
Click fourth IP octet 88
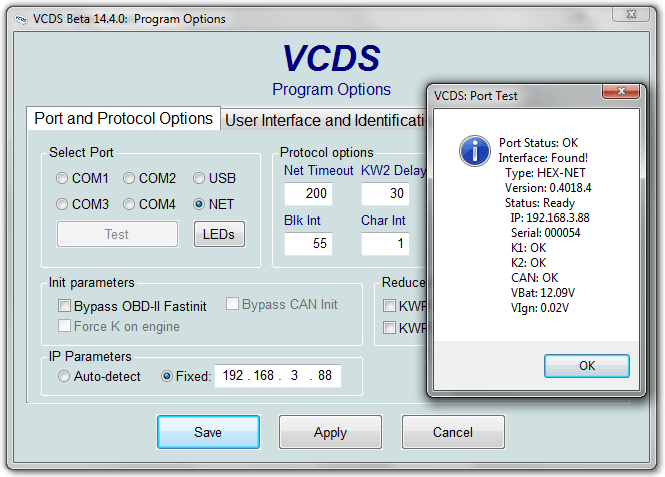tap(325, 375)
